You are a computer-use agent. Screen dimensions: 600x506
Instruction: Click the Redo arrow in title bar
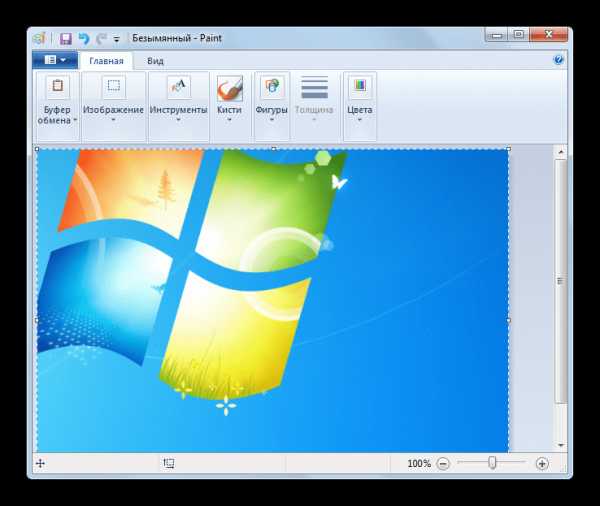[x=100, y=38]
